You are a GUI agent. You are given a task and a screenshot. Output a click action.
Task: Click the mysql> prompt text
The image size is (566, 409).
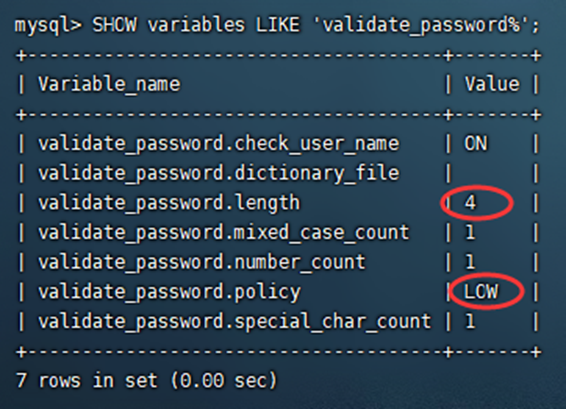click(48, 26)
